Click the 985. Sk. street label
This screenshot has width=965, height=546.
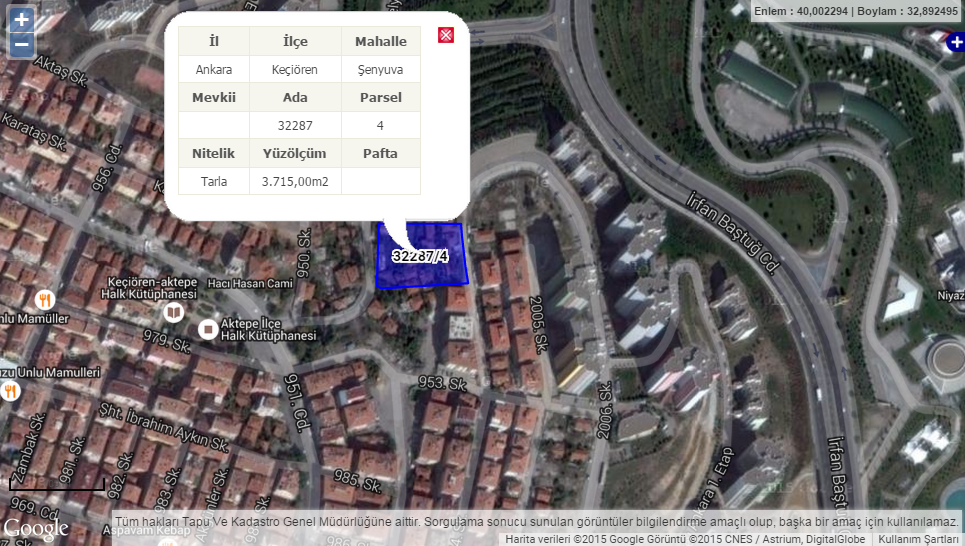(x=358, y=481)
